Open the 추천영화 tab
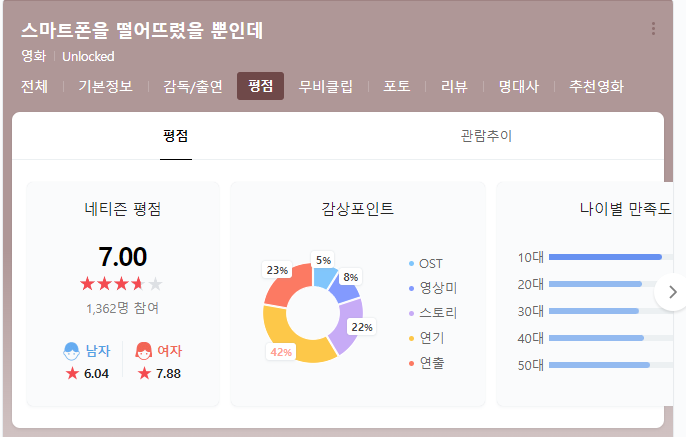 pos(596,86)
